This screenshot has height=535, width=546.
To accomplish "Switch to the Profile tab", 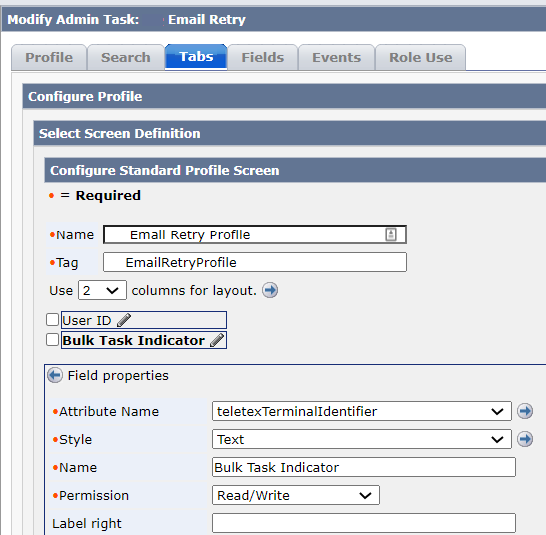I will (x=49, y=57).
